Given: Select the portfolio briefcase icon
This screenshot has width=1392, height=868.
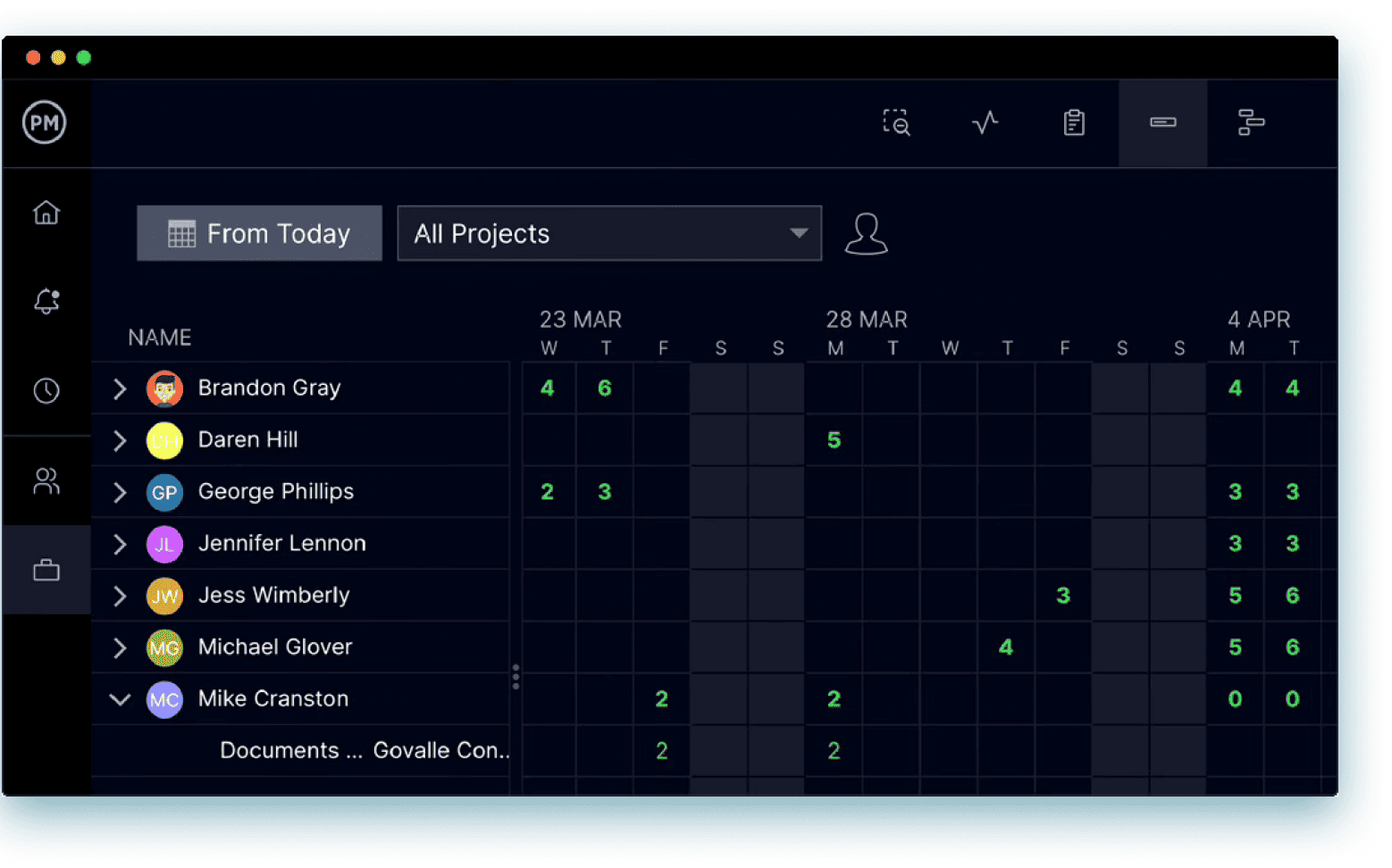Looking at the screenshot, I should [46, 569].
